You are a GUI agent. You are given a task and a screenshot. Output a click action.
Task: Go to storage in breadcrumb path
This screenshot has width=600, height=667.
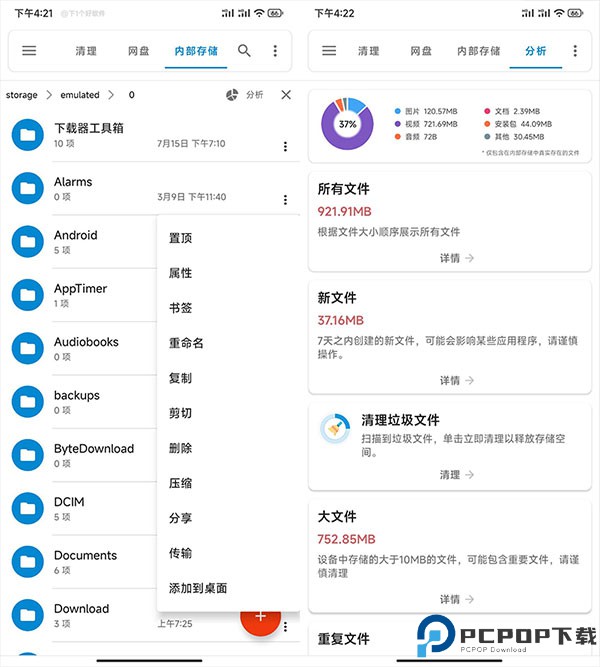point(21,95)
